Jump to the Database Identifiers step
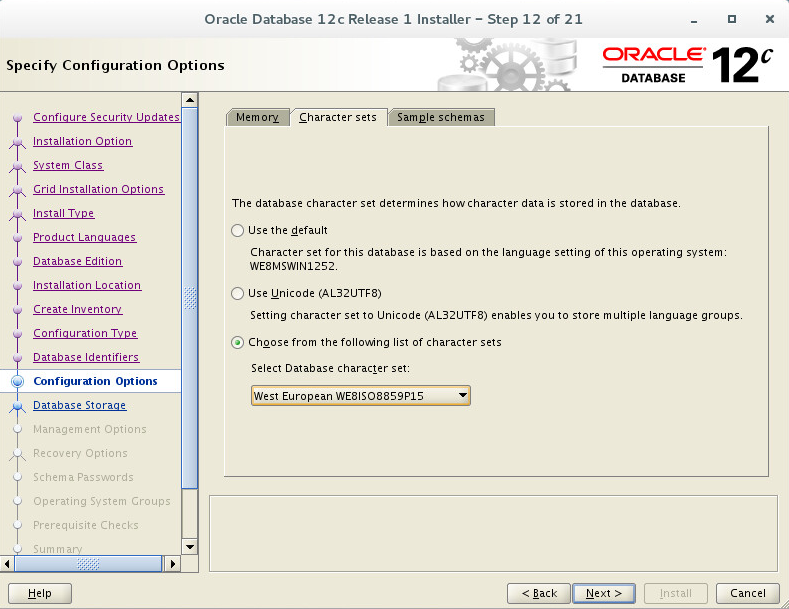789x609 pixels. (x=86, y=357)
